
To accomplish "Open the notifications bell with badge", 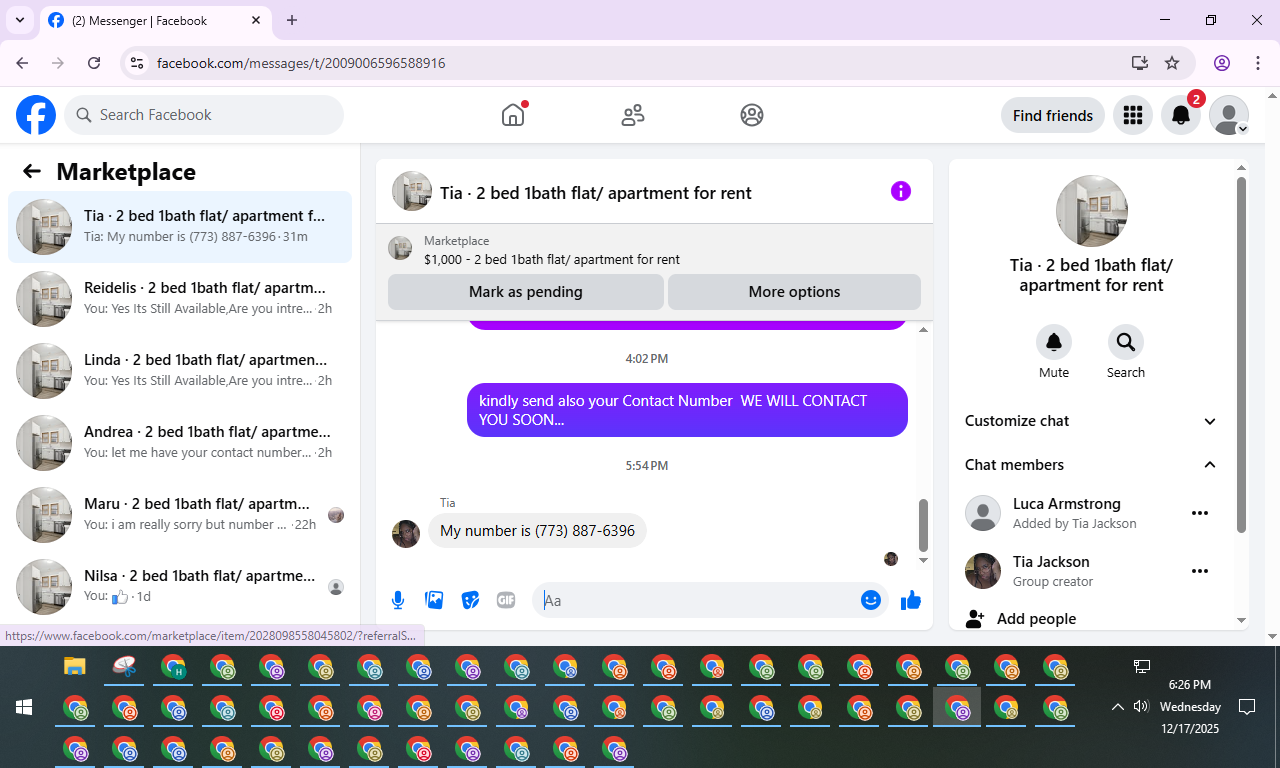I will pyautogui.click(x=1181, y=115).
